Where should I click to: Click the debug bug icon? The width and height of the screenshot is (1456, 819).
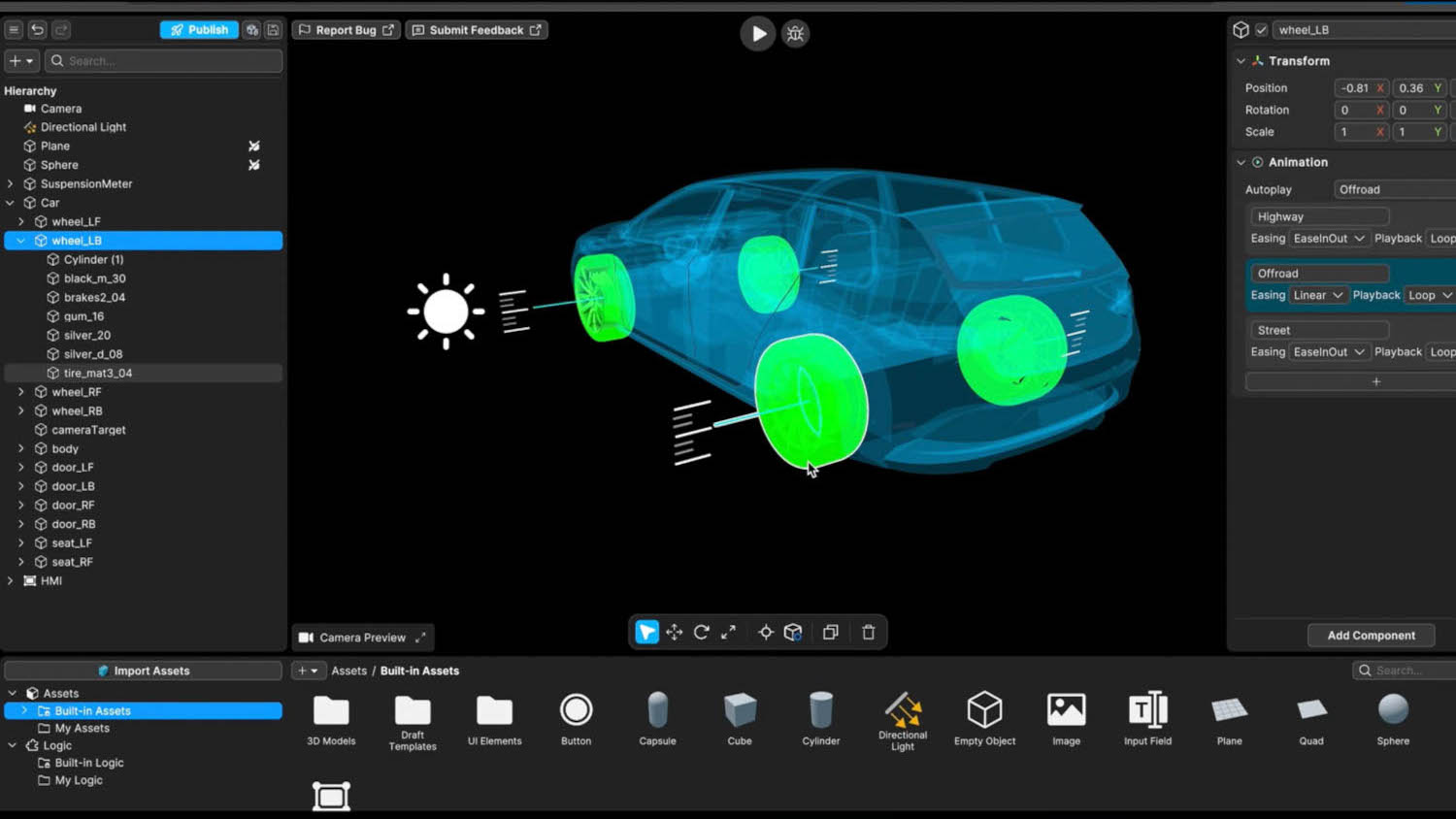(x=795, y=34)
